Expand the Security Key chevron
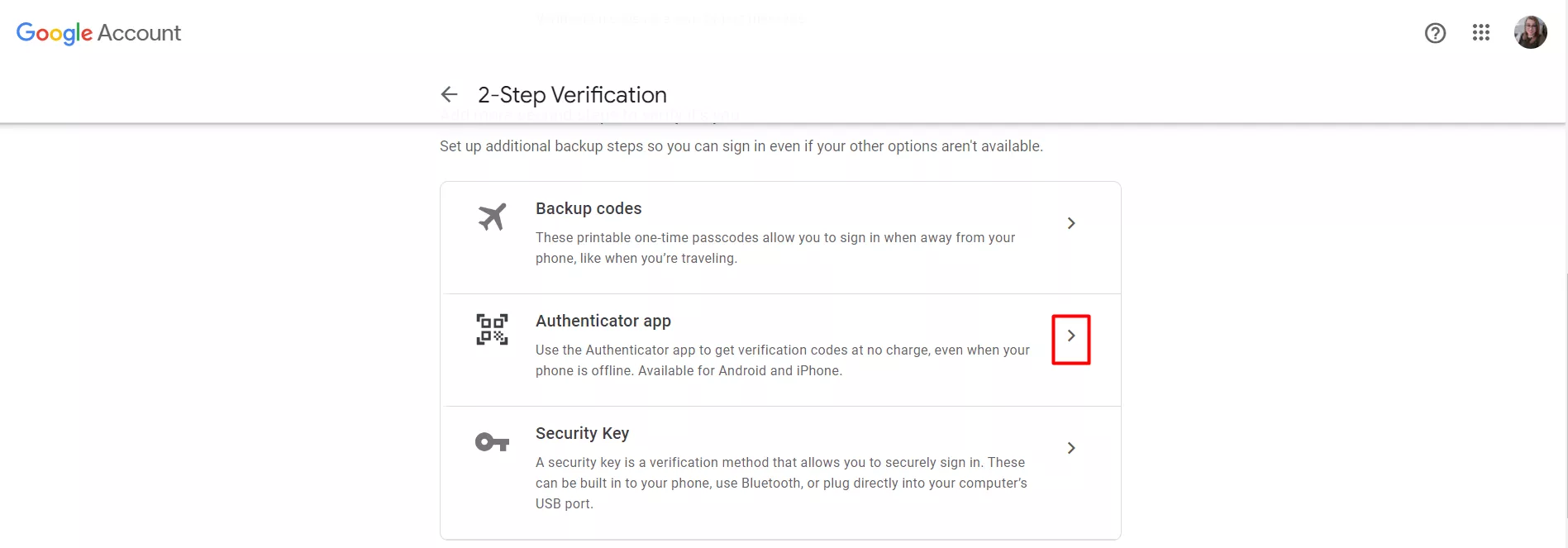Image resolution: width=1568 pixels, height=548 pixels. 1070,448
